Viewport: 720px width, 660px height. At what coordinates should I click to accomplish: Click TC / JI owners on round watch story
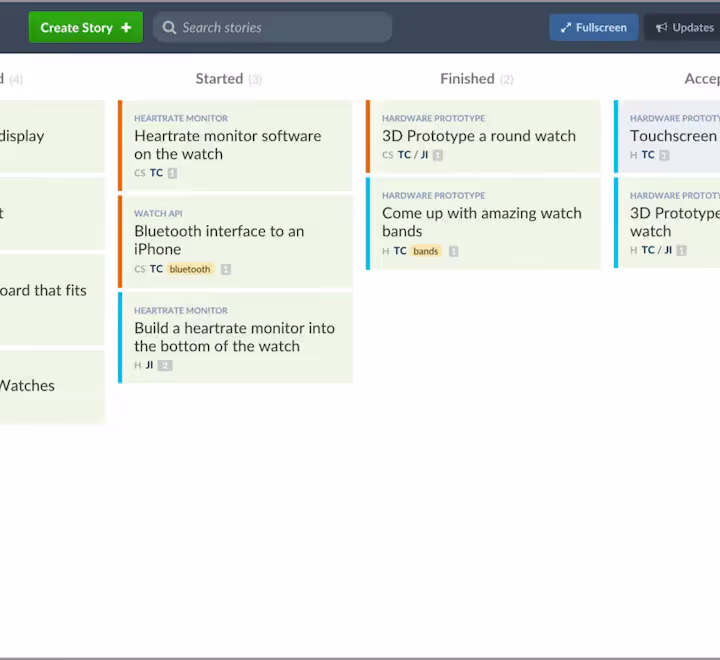[x=413, y=155]
